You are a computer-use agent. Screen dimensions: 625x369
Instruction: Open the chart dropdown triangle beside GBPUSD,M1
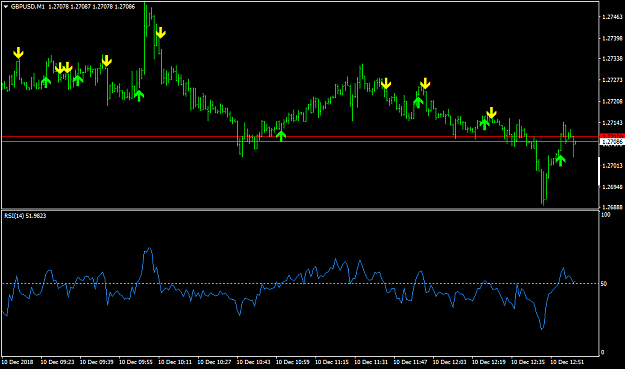pyautogui.click(x=6, y=6)
